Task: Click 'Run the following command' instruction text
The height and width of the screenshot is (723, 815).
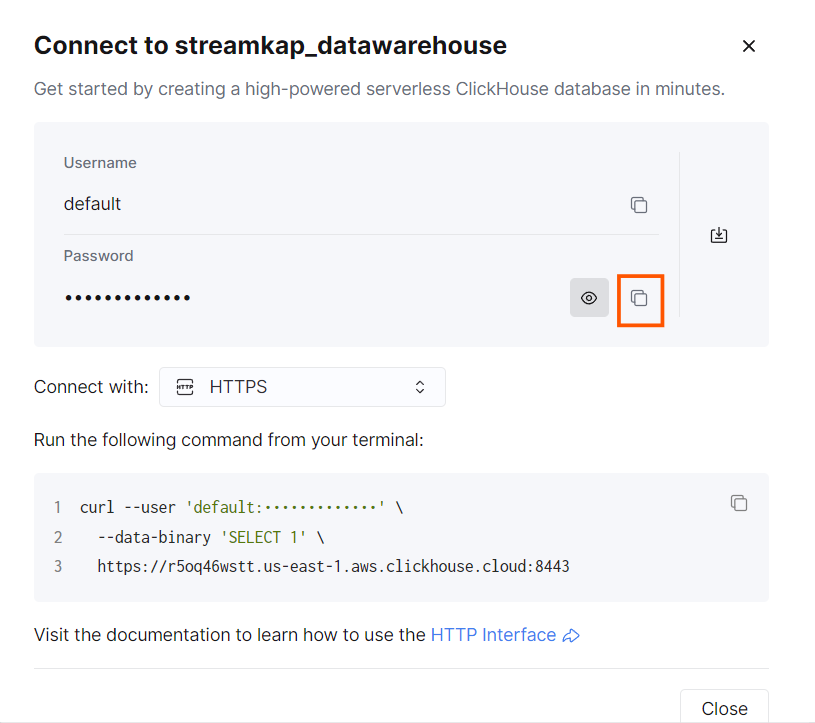Action: 229,440
